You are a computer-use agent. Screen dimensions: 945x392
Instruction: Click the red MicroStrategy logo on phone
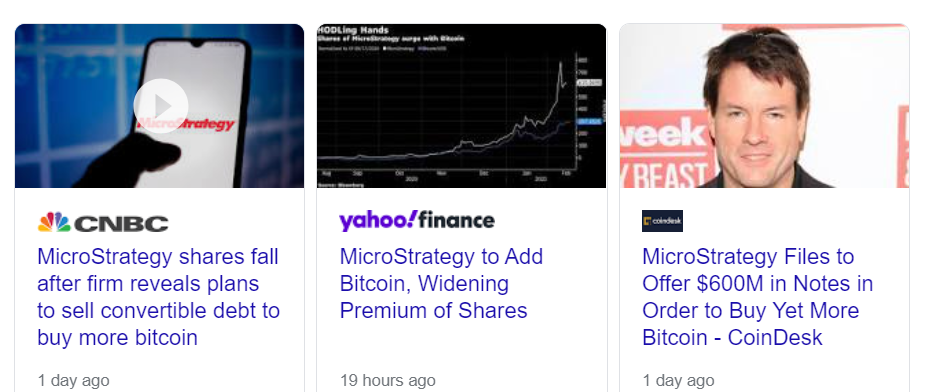(x=186, y=124)
